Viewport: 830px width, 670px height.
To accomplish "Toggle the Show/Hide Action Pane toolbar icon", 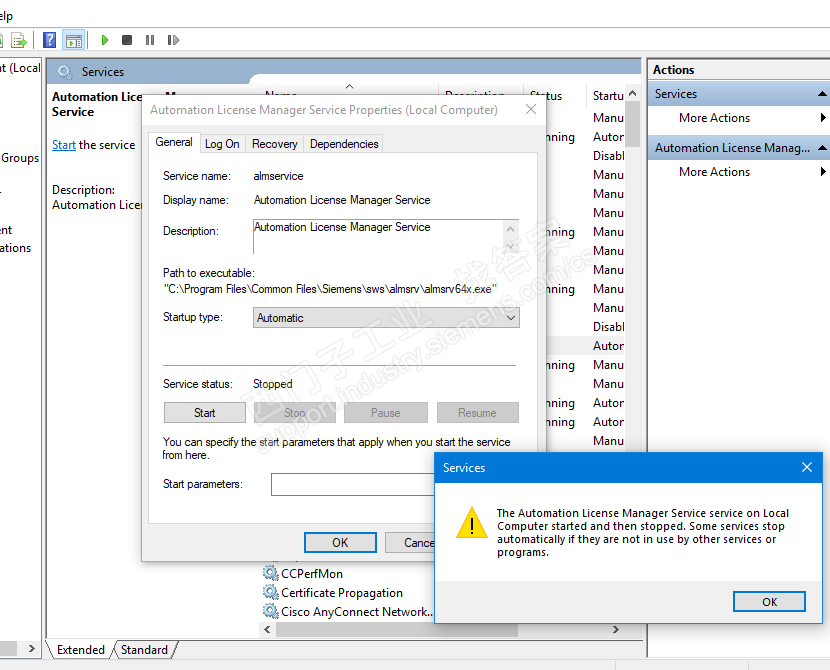I will pyautogui.click(x=74, y=40).
